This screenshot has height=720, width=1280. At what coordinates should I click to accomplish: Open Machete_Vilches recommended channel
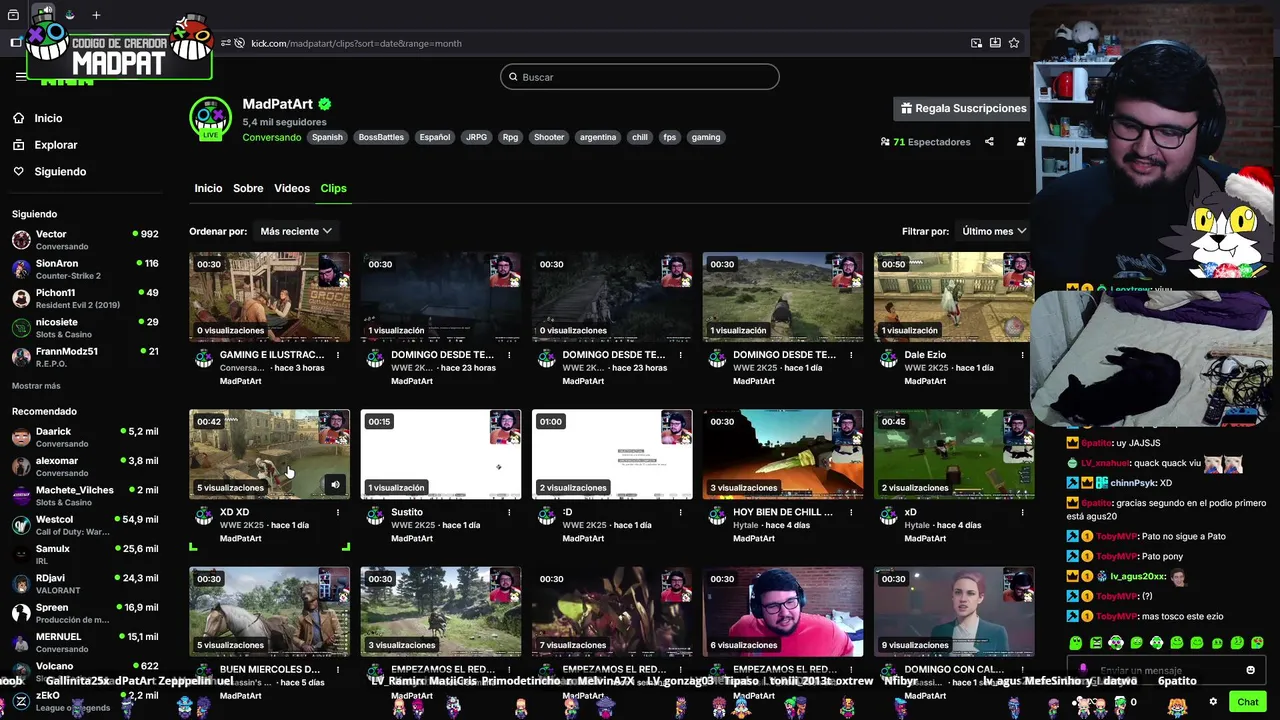[85, 496]
